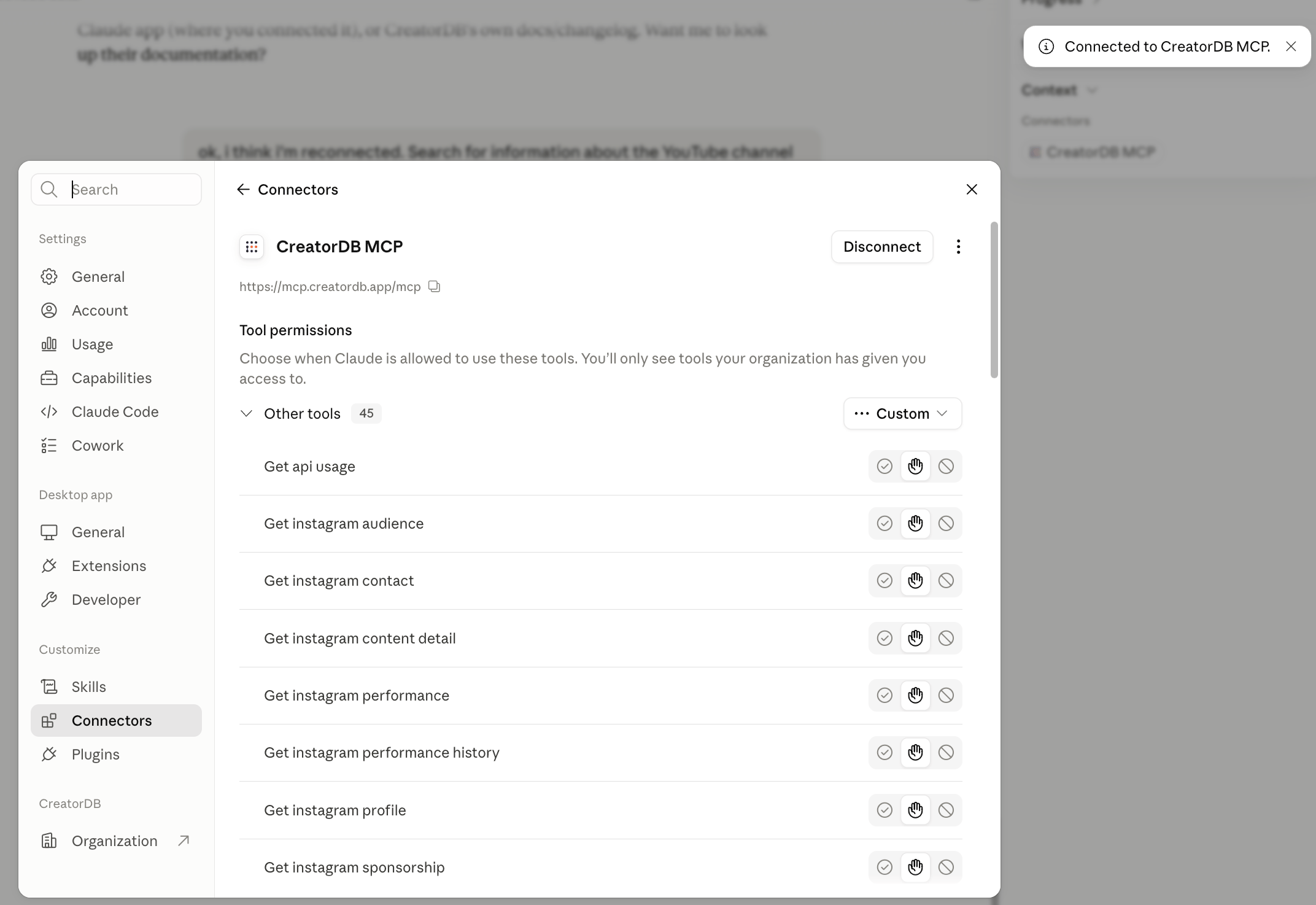The image size is (1316, 905).
Task: Always allow Get instagram performance
Action: [x=884, y=696]
